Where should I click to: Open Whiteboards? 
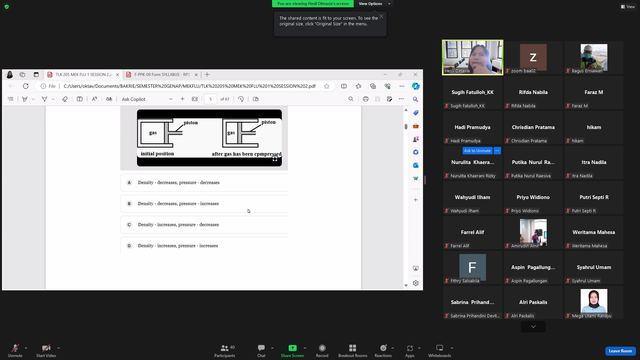[440, 350]
